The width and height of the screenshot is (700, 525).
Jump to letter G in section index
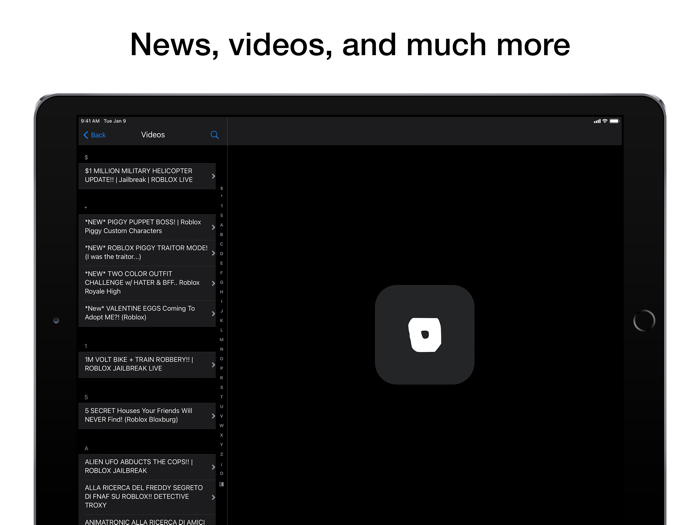(x=221, y=282)
